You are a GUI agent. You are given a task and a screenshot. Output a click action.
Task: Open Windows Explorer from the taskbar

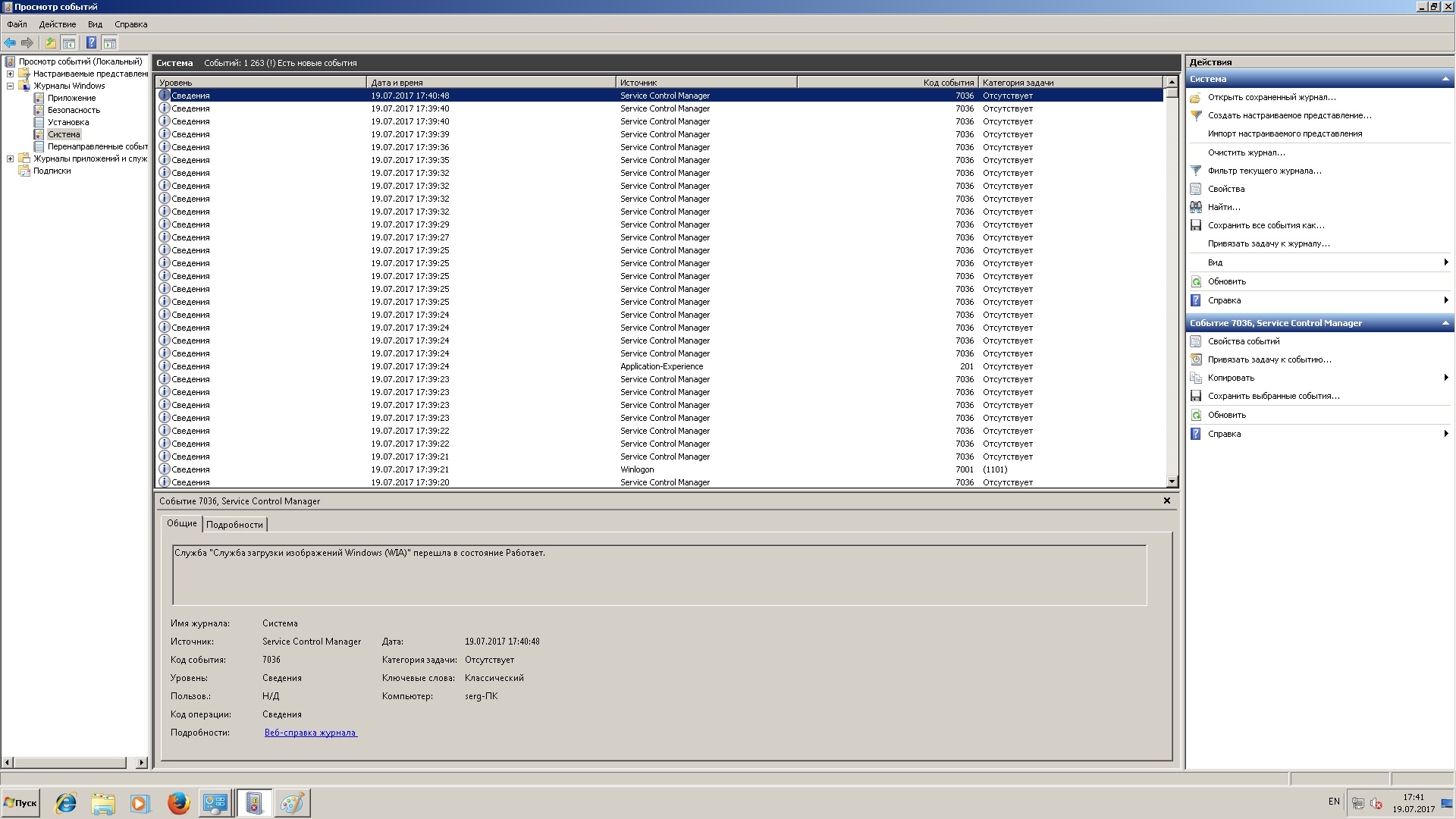pyautogui.click(x=103, y=803)
